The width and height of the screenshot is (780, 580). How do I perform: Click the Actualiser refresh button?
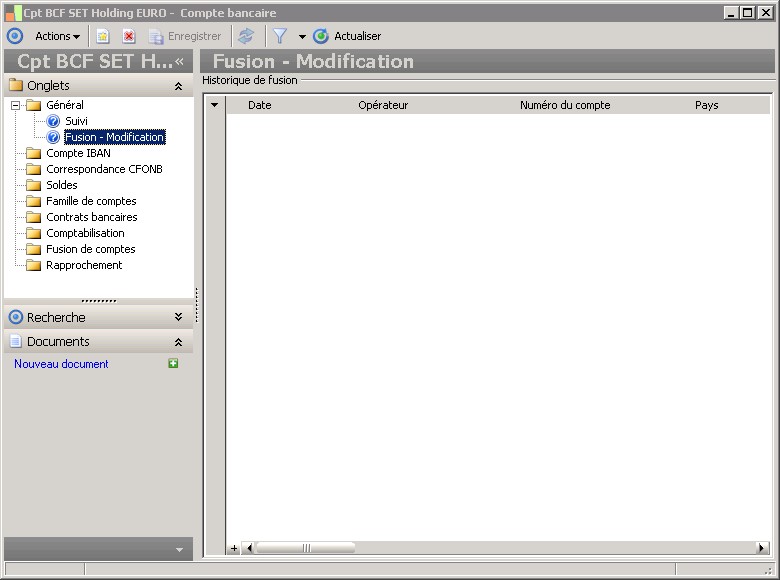(347, 36)
